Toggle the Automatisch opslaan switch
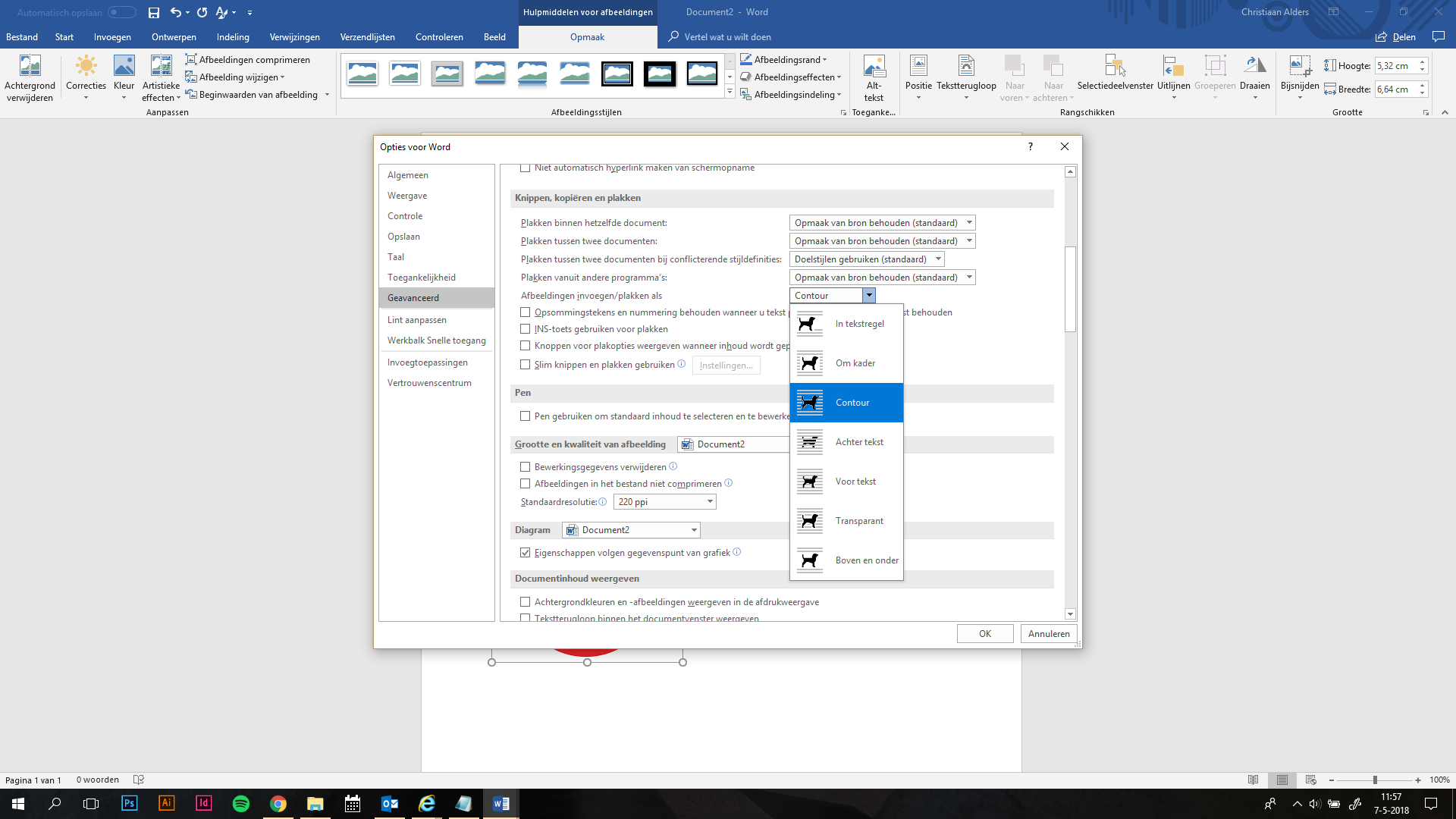 121,12
